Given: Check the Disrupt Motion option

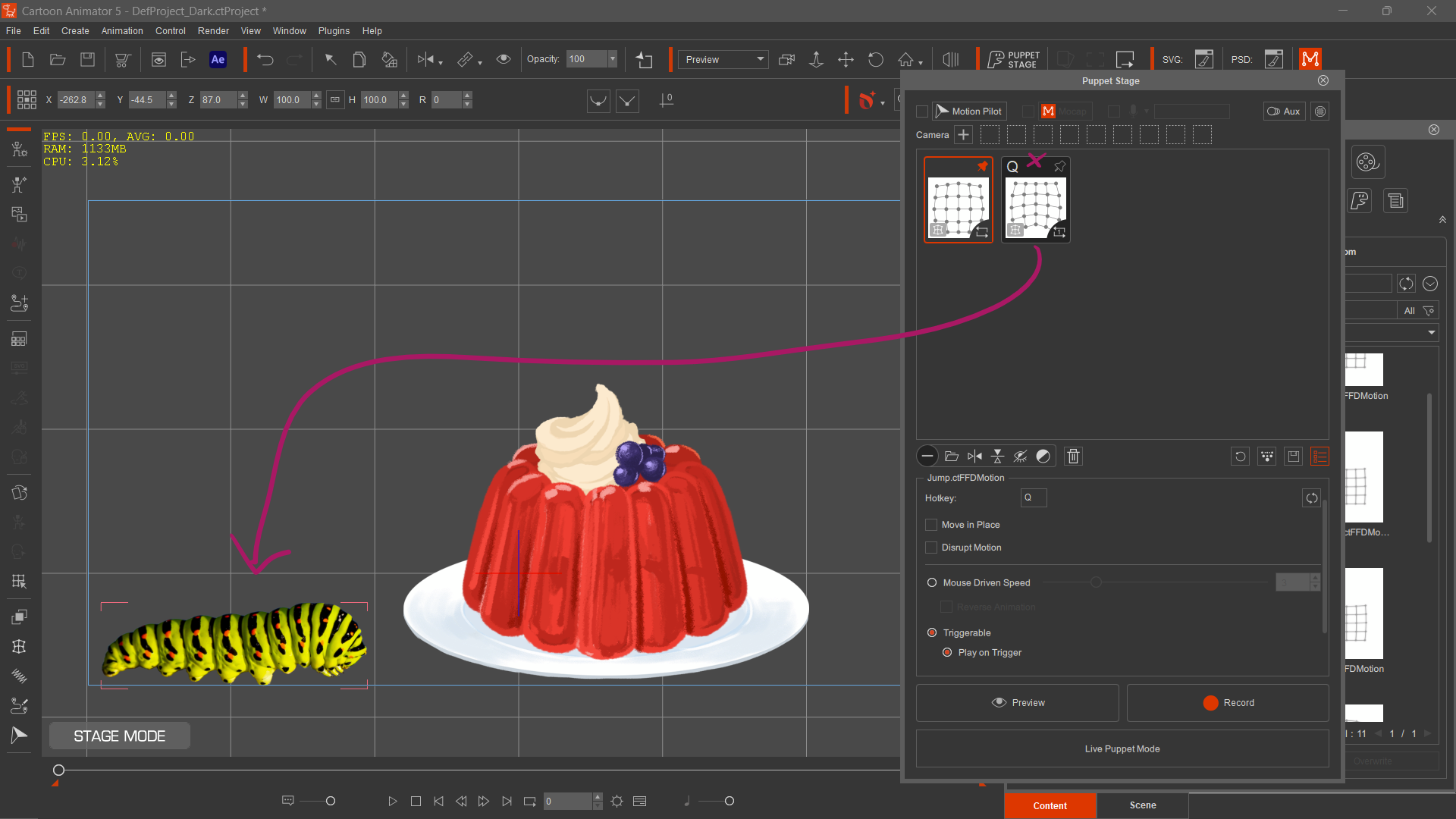Looking at the screenshot, I should 931,548.
